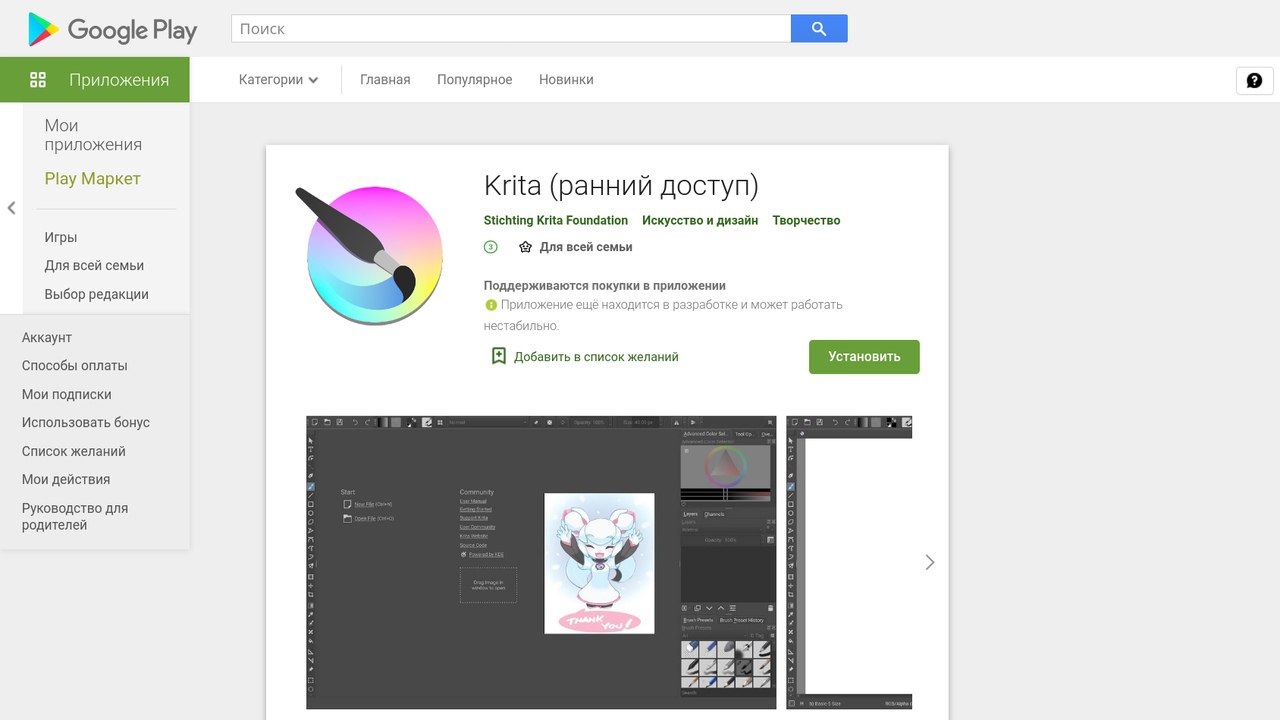Click the blue search magnifier button
The image size is (1280, 720).
point(819,29)
